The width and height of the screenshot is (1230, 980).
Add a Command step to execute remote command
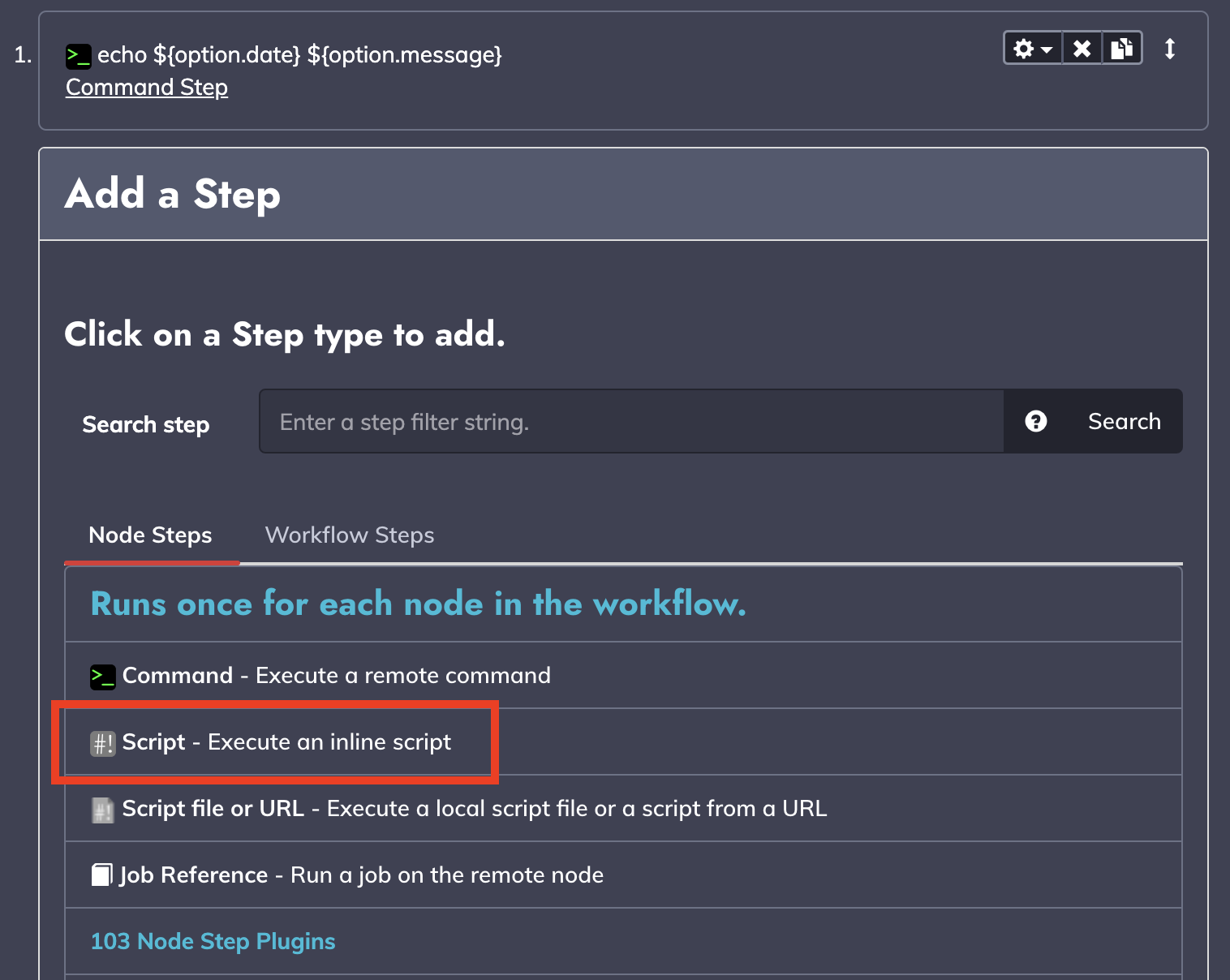click(x=623, y=675)
